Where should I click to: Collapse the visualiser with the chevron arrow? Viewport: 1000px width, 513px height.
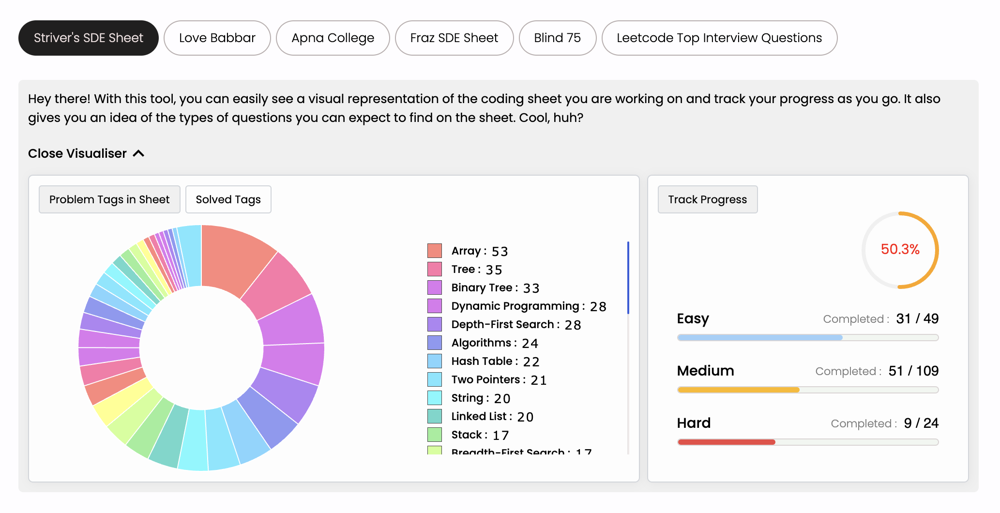(x=139, y=154)
